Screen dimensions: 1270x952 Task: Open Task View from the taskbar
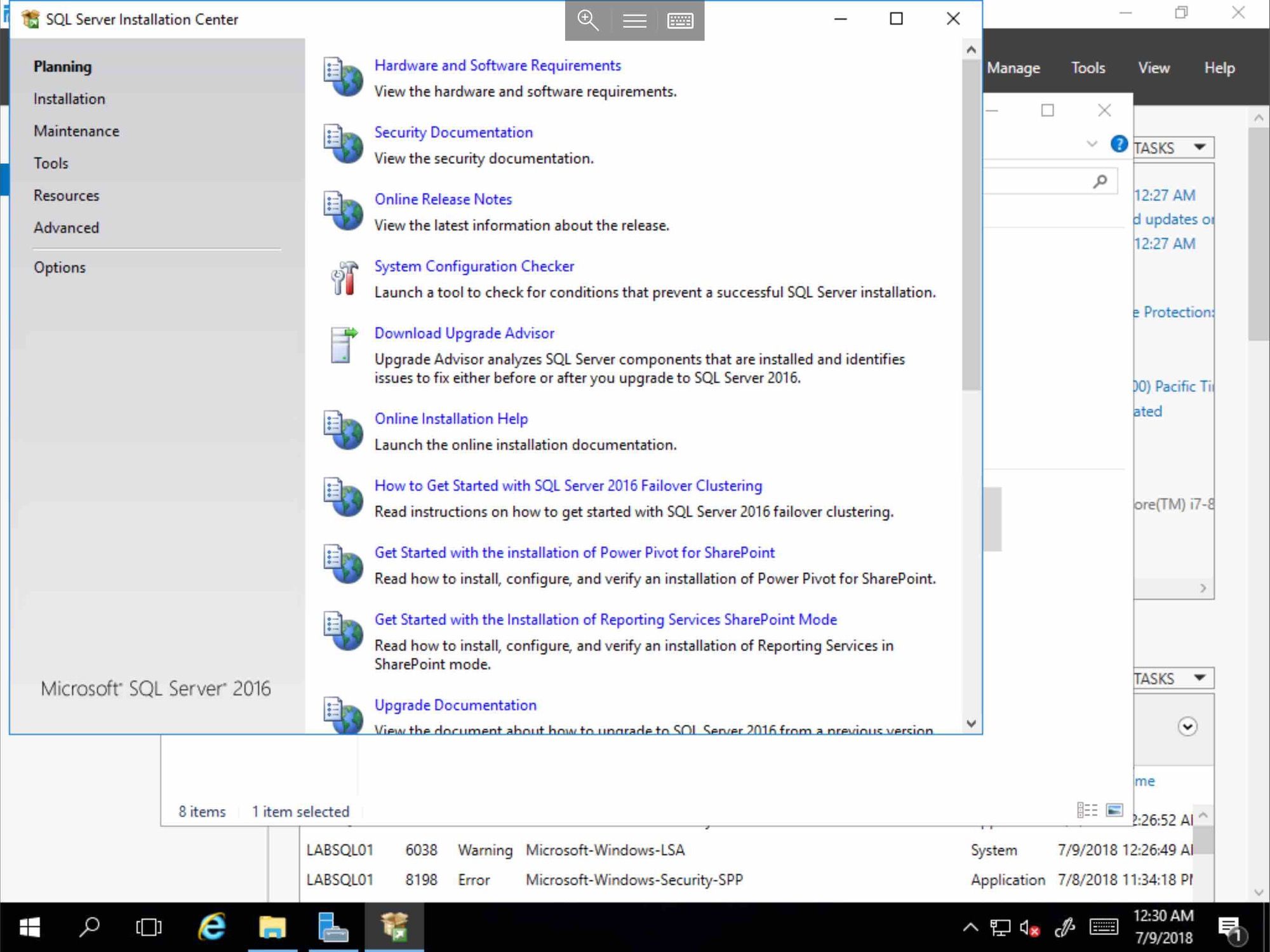(x=149, y=927)
